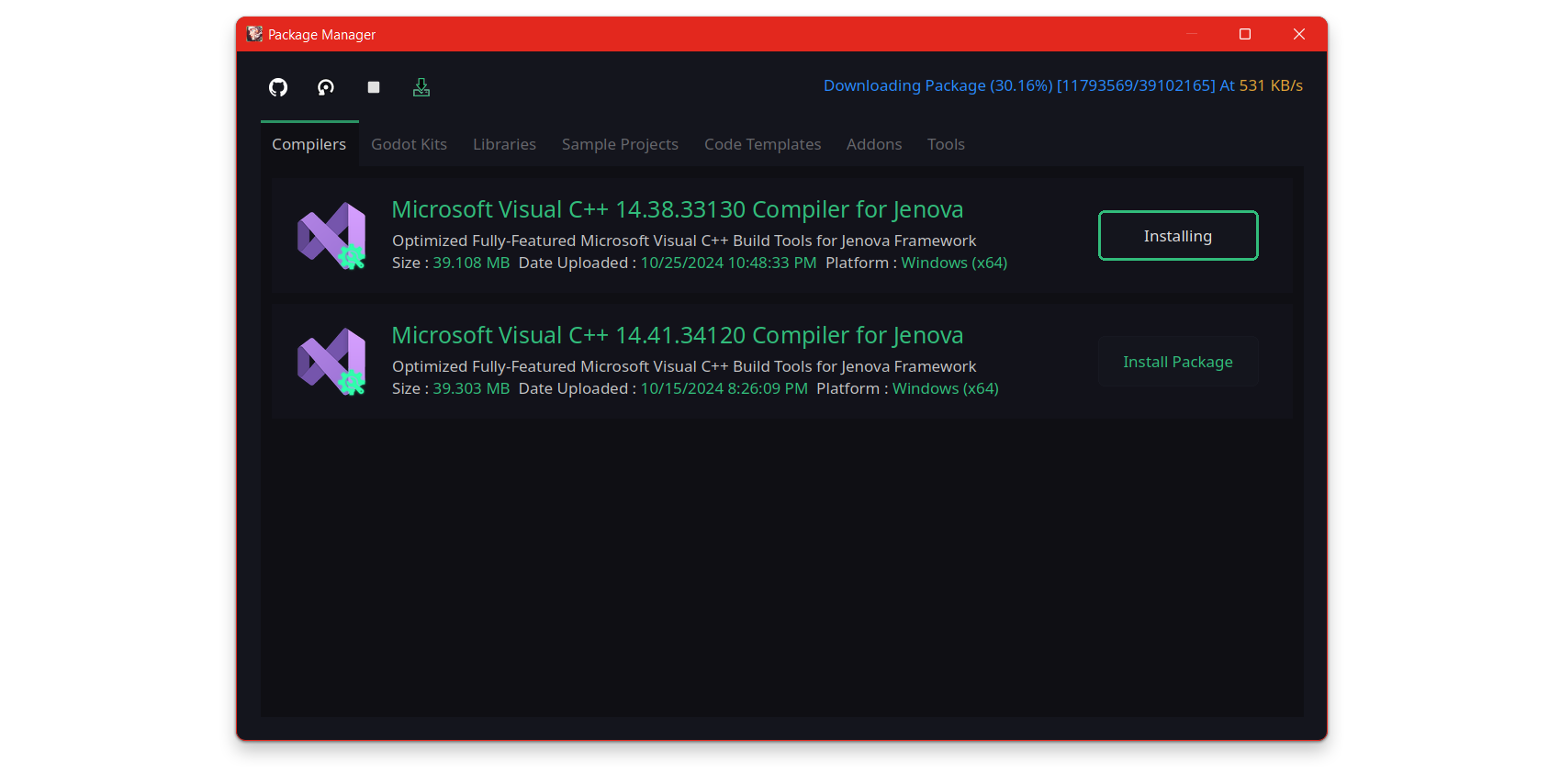The image size is (1549, 784).
Task: Click Install Package for the 14.41.34120 compiler
Action: click(x=1178, y=362)
